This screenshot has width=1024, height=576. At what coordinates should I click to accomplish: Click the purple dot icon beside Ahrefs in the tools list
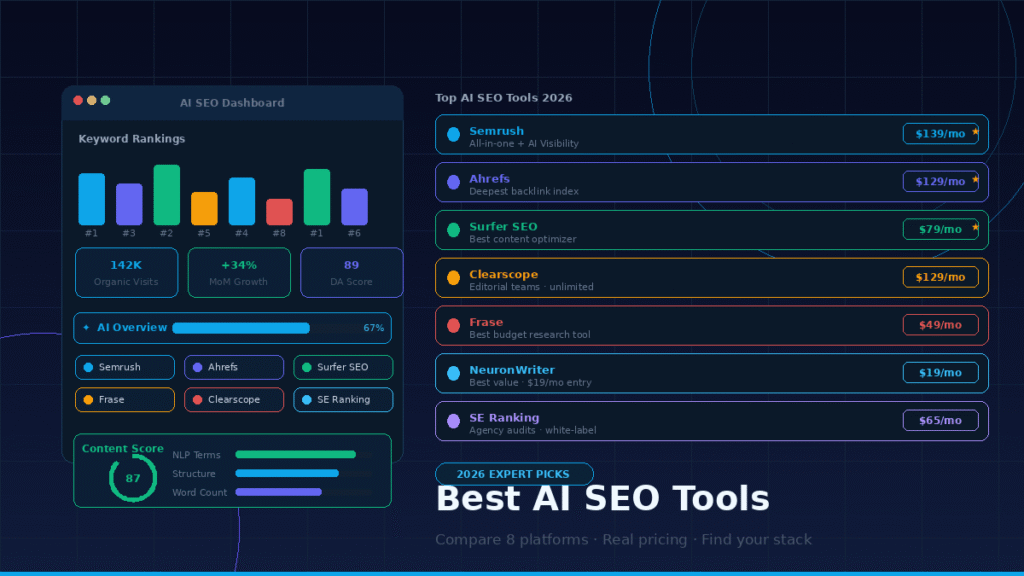[x=453, y=182]
